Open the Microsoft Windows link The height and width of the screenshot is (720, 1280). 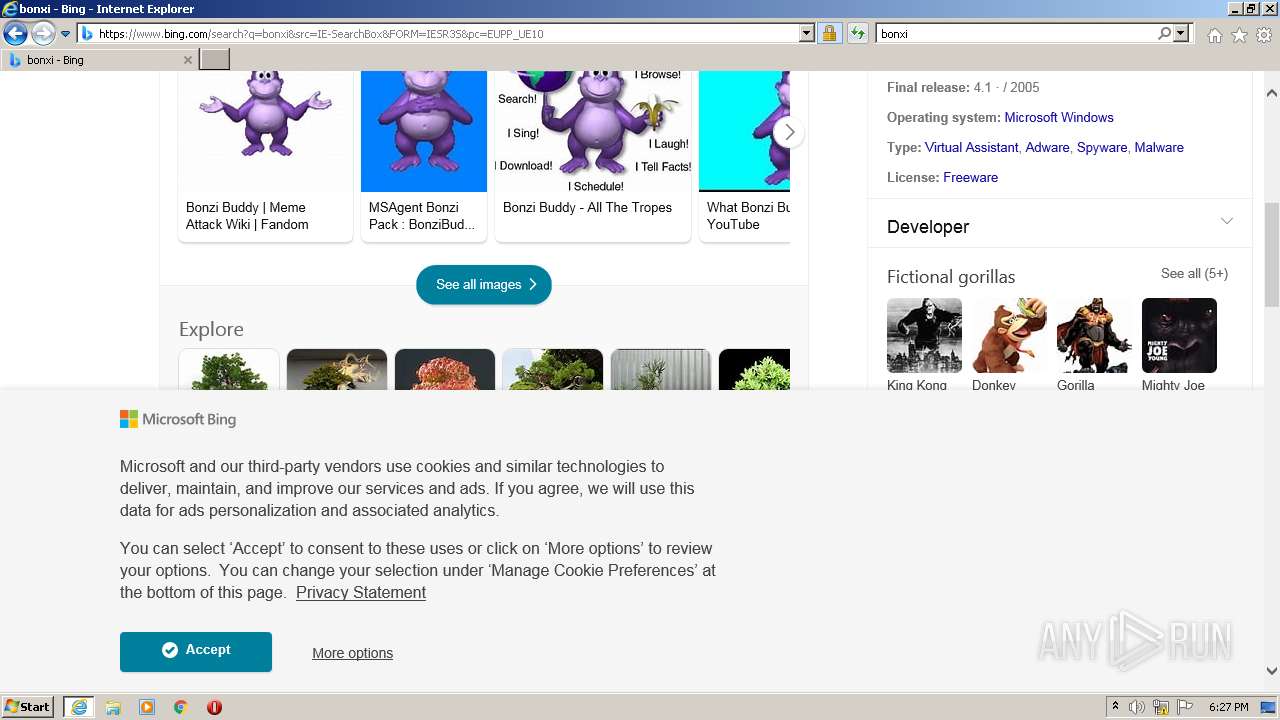1059,117
